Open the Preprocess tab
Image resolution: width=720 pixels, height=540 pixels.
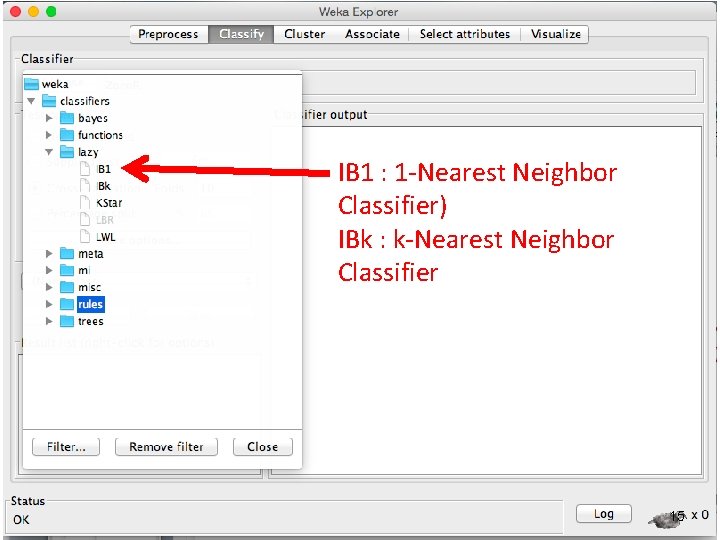168,34
